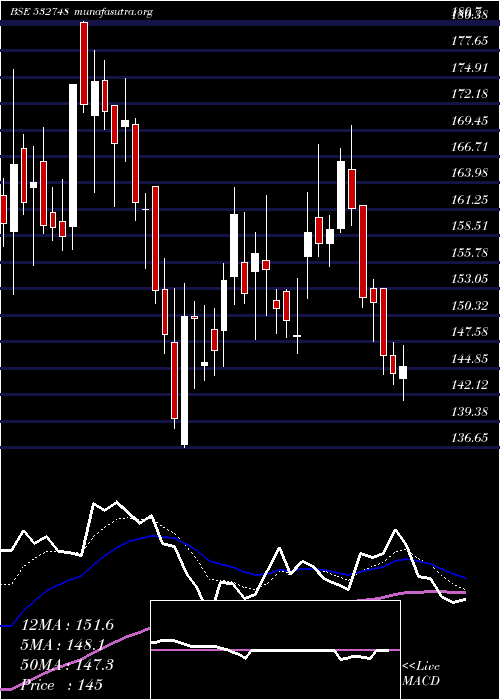Click the 5MA : 148.1 readout
Screen dimensions: 500x700
[62, 645]
